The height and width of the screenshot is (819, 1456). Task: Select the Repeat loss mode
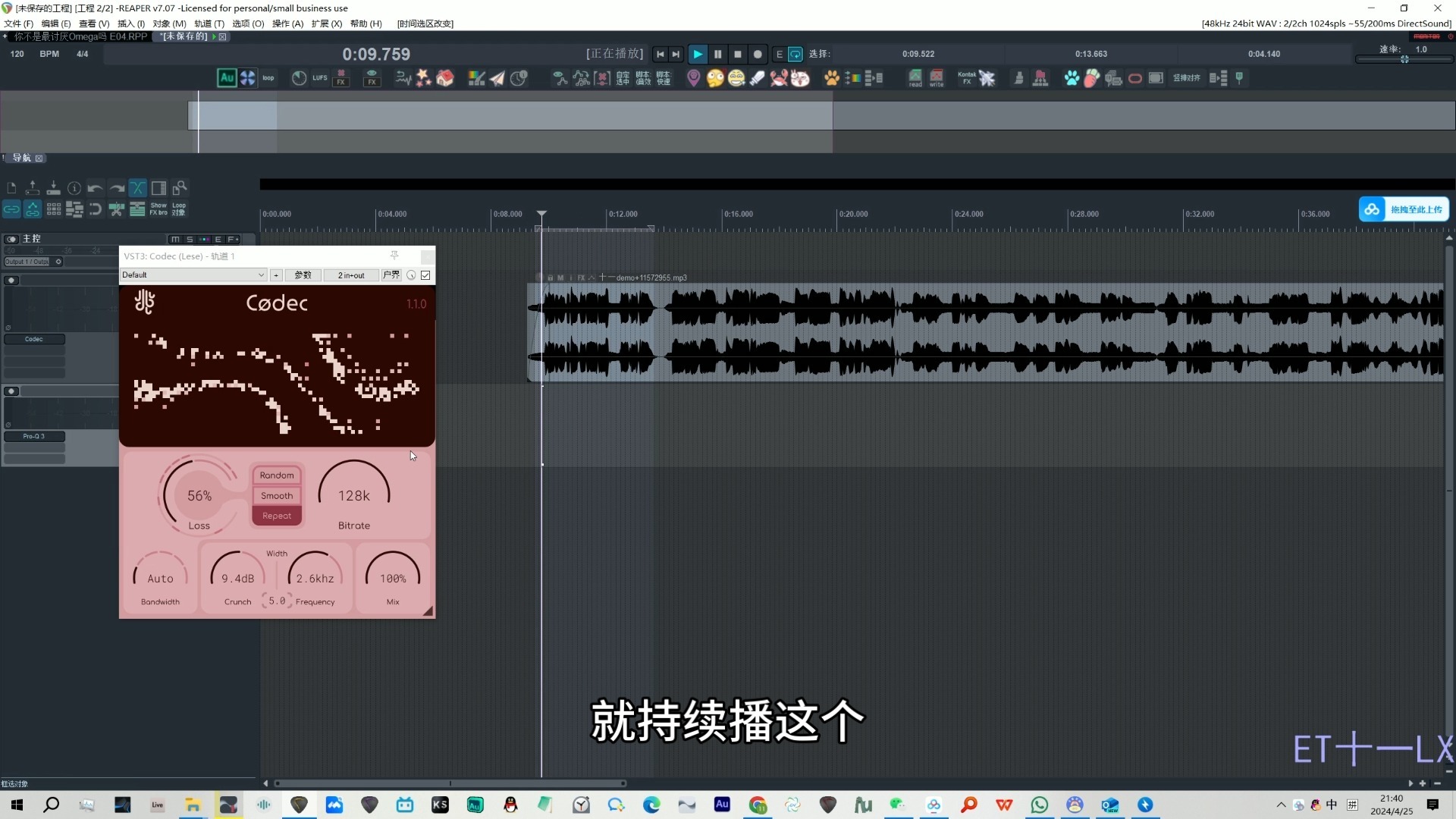point(277,516)
